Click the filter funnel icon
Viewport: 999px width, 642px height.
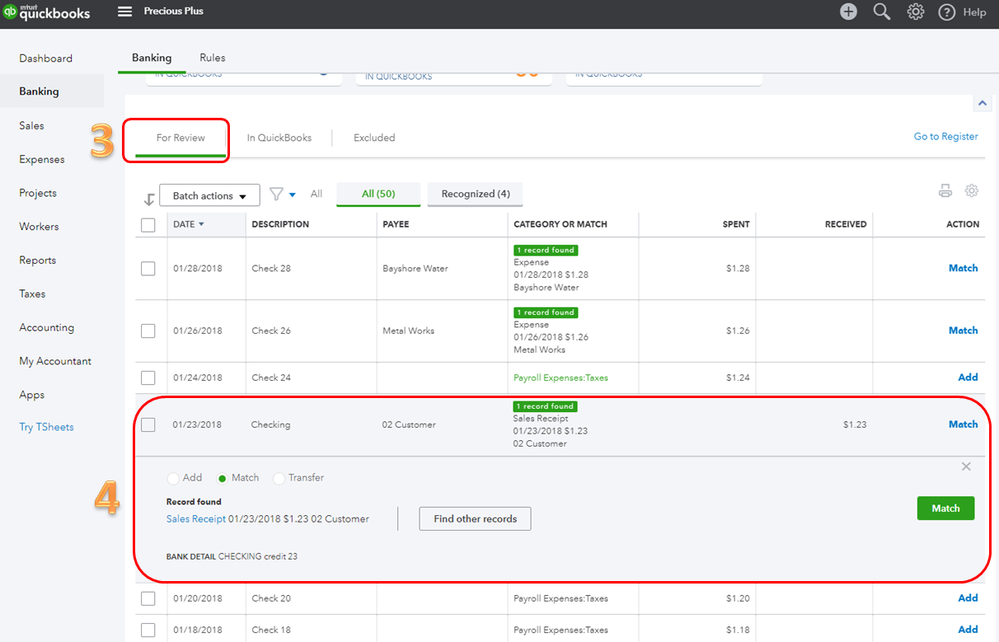(x=276, y=194)
